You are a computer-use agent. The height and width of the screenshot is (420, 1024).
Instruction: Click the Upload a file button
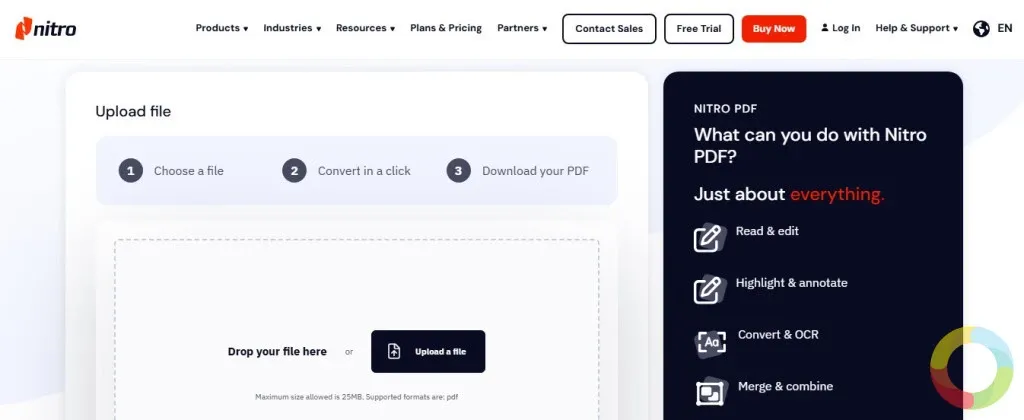coord(428,351)
